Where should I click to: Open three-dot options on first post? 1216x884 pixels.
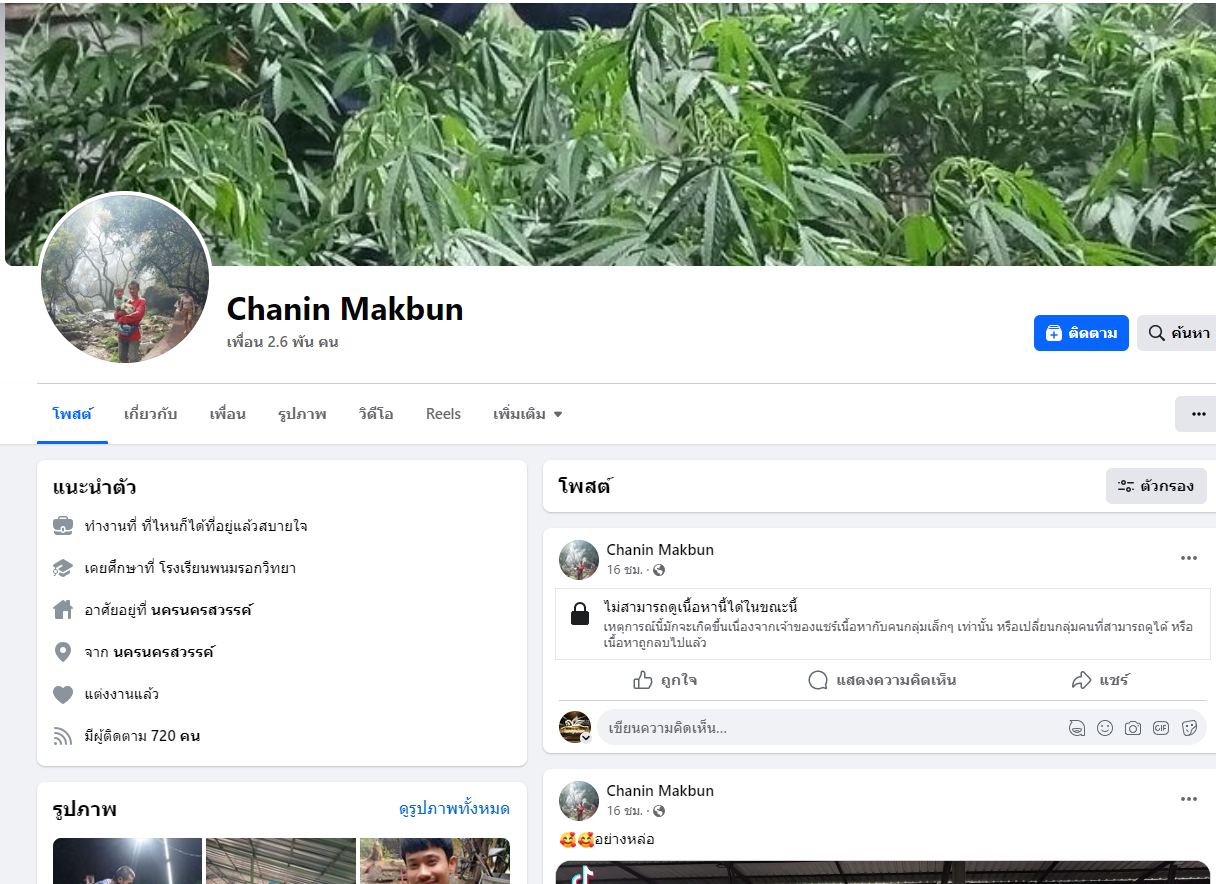point(1189,558)
